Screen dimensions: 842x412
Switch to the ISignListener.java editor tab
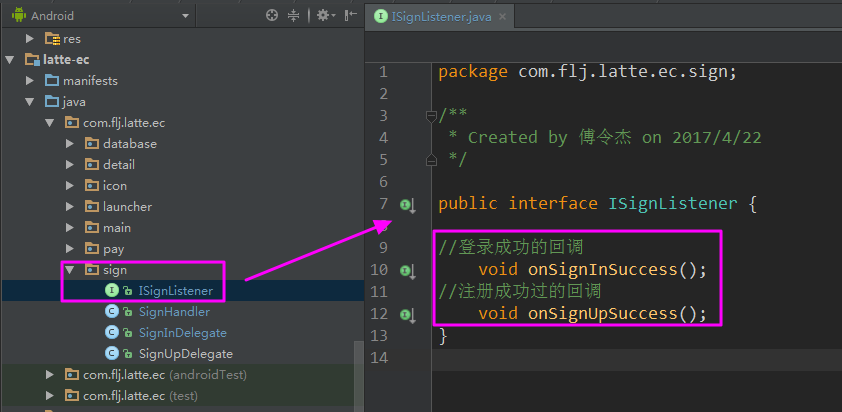(x=440, y=17)
